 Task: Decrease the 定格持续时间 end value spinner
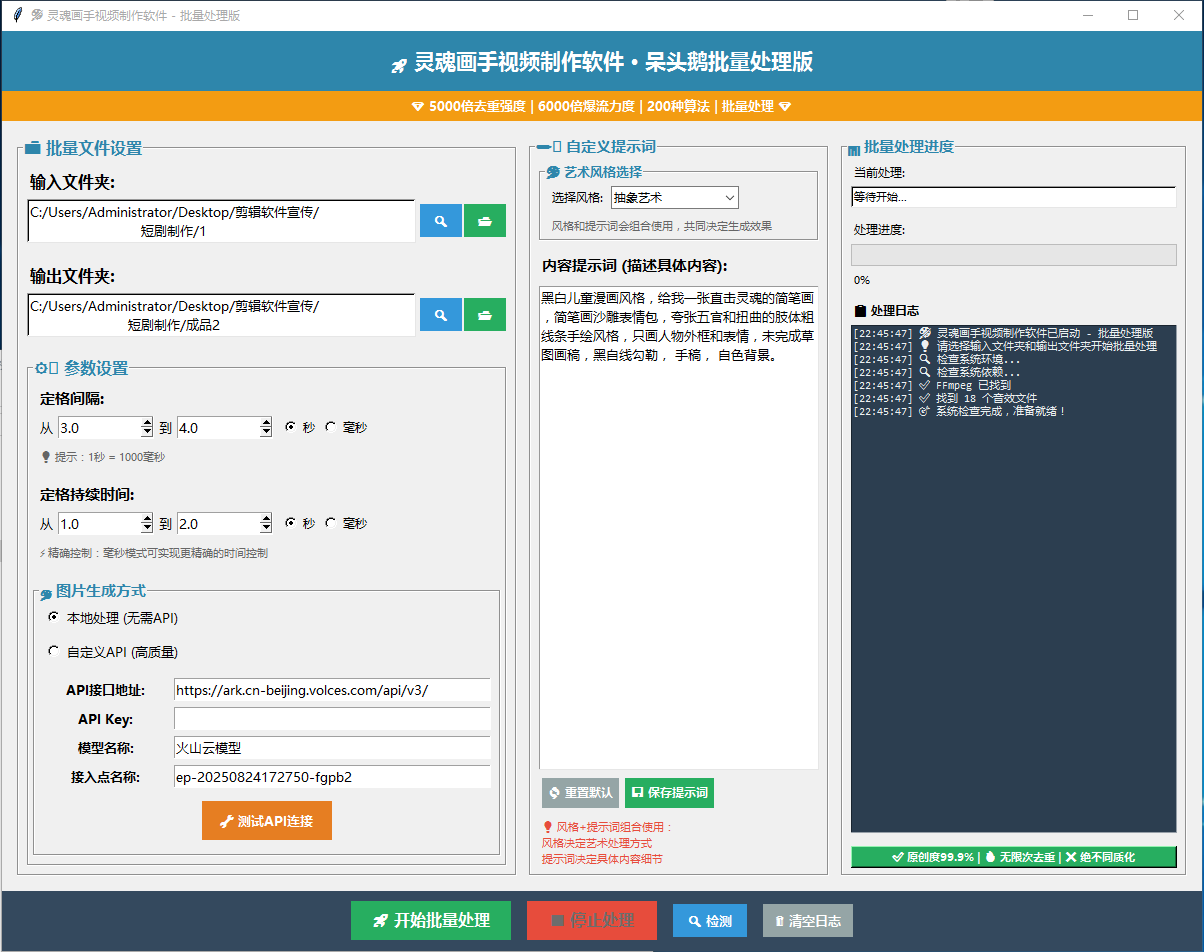click(265, 529)
